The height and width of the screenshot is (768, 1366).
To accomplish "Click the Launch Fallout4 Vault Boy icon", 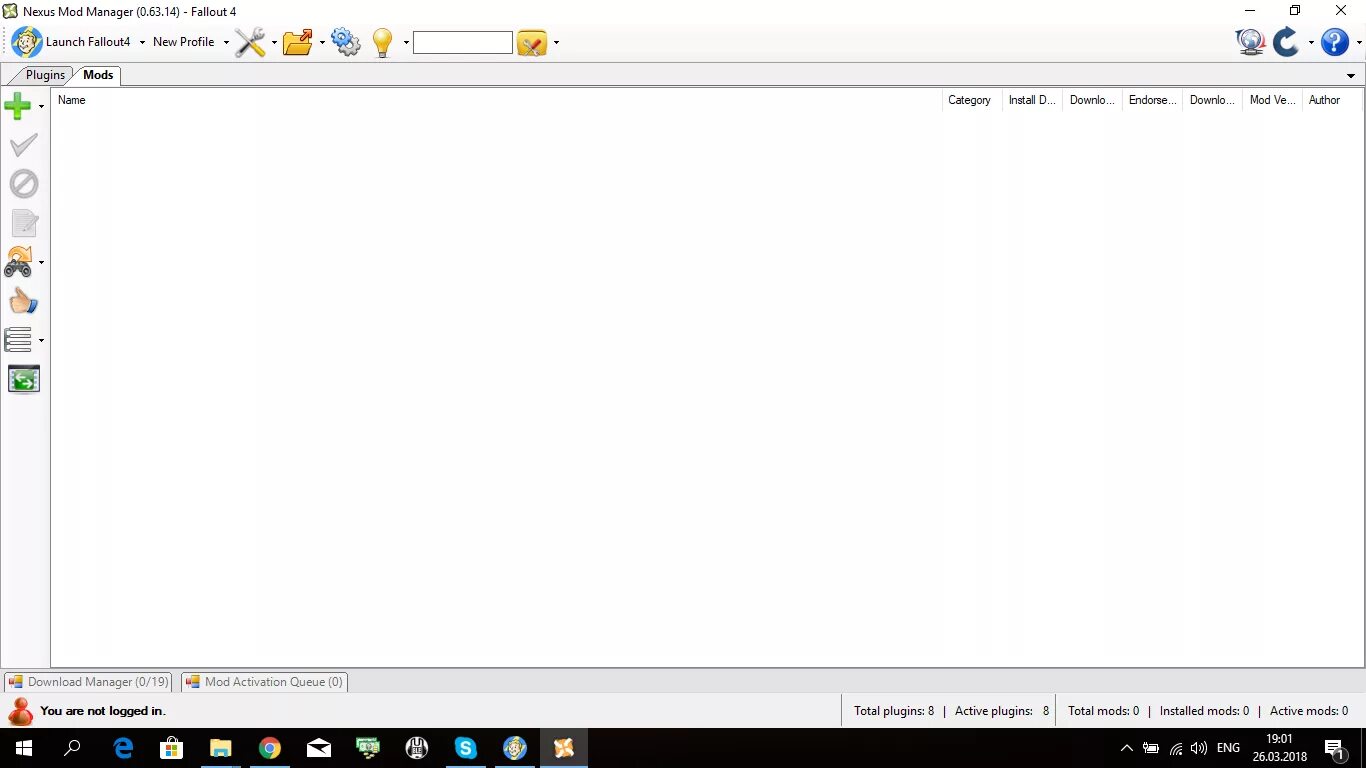I will point(27,42).
